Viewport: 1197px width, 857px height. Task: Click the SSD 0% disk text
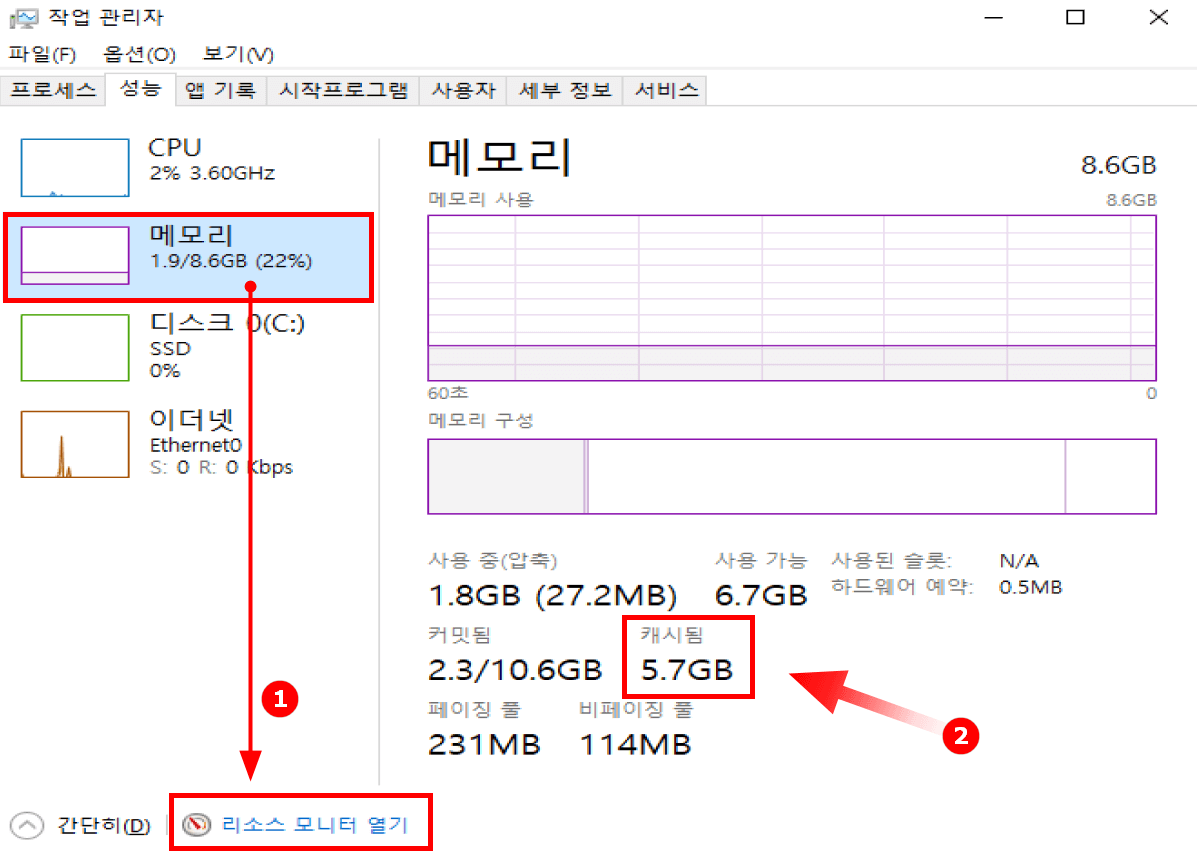170,359
